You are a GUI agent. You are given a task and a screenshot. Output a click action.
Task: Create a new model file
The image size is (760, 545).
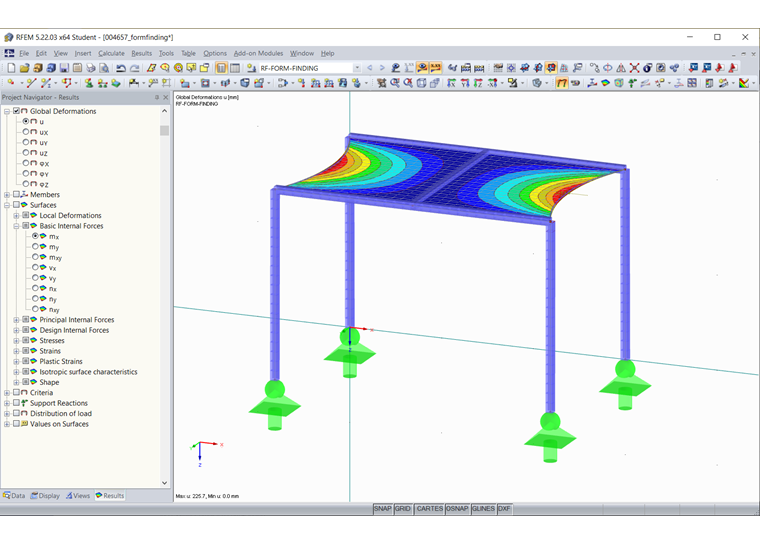11,68
